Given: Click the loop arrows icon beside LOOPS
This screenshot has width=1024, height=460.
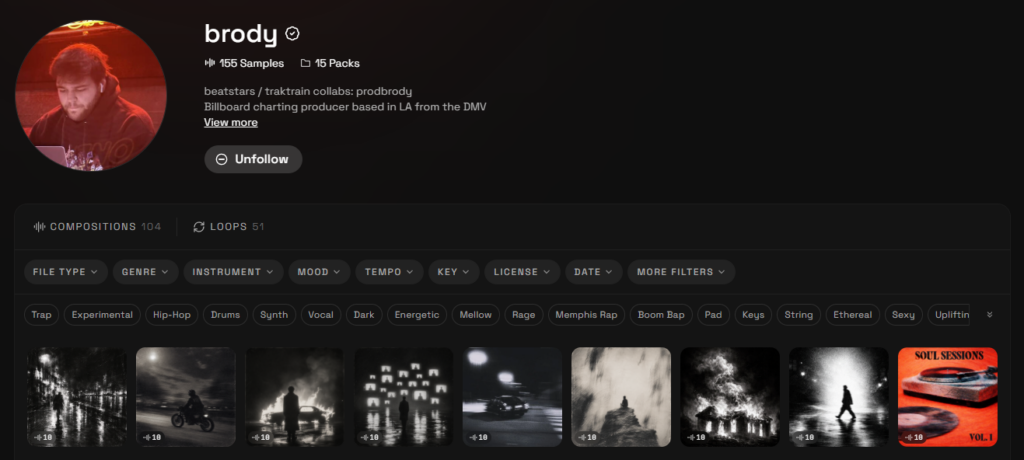Looking at the screenshot, I should tap(199, 227).
